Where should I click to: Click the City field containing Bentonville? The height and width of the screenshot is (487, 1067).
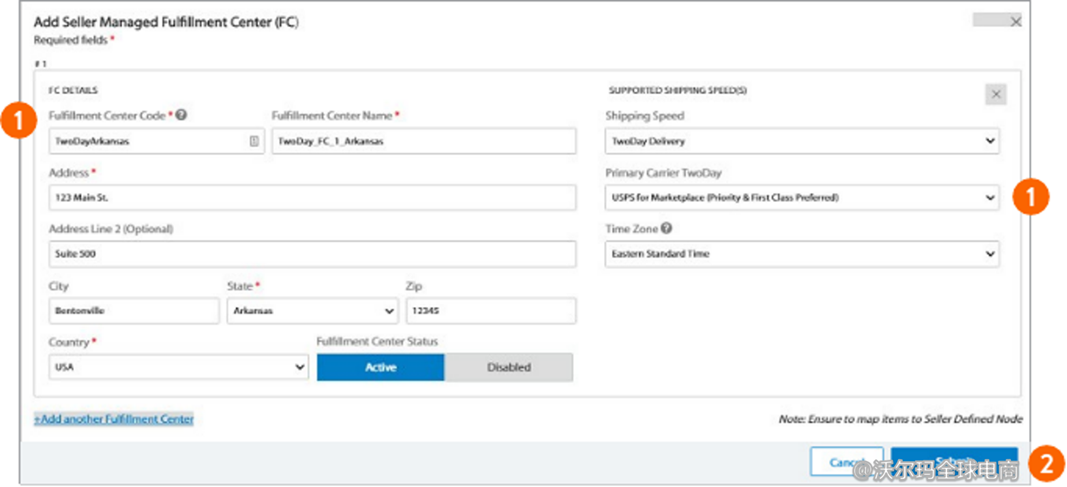pos(133,311)
